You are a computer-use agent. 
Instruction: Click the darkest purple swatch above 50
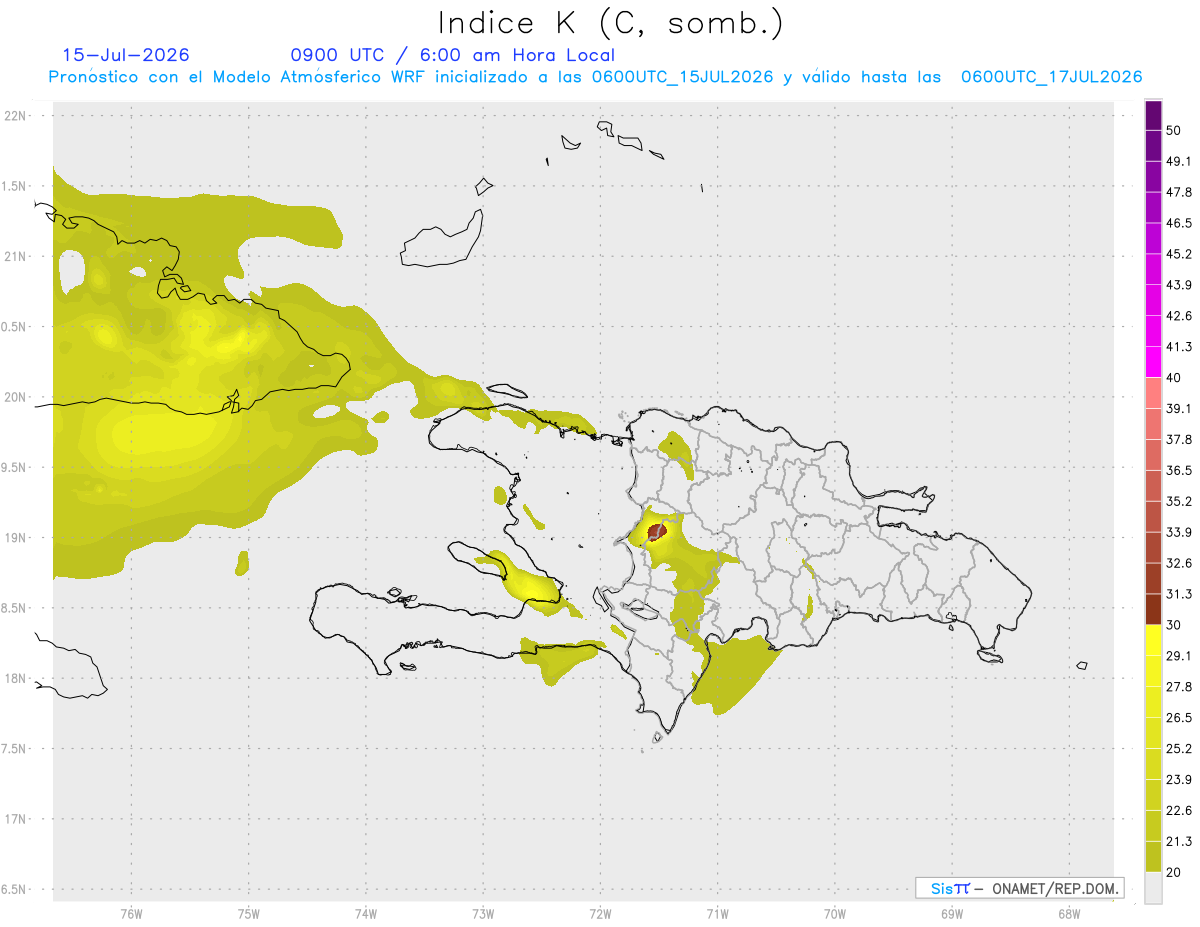point(1153,116)
